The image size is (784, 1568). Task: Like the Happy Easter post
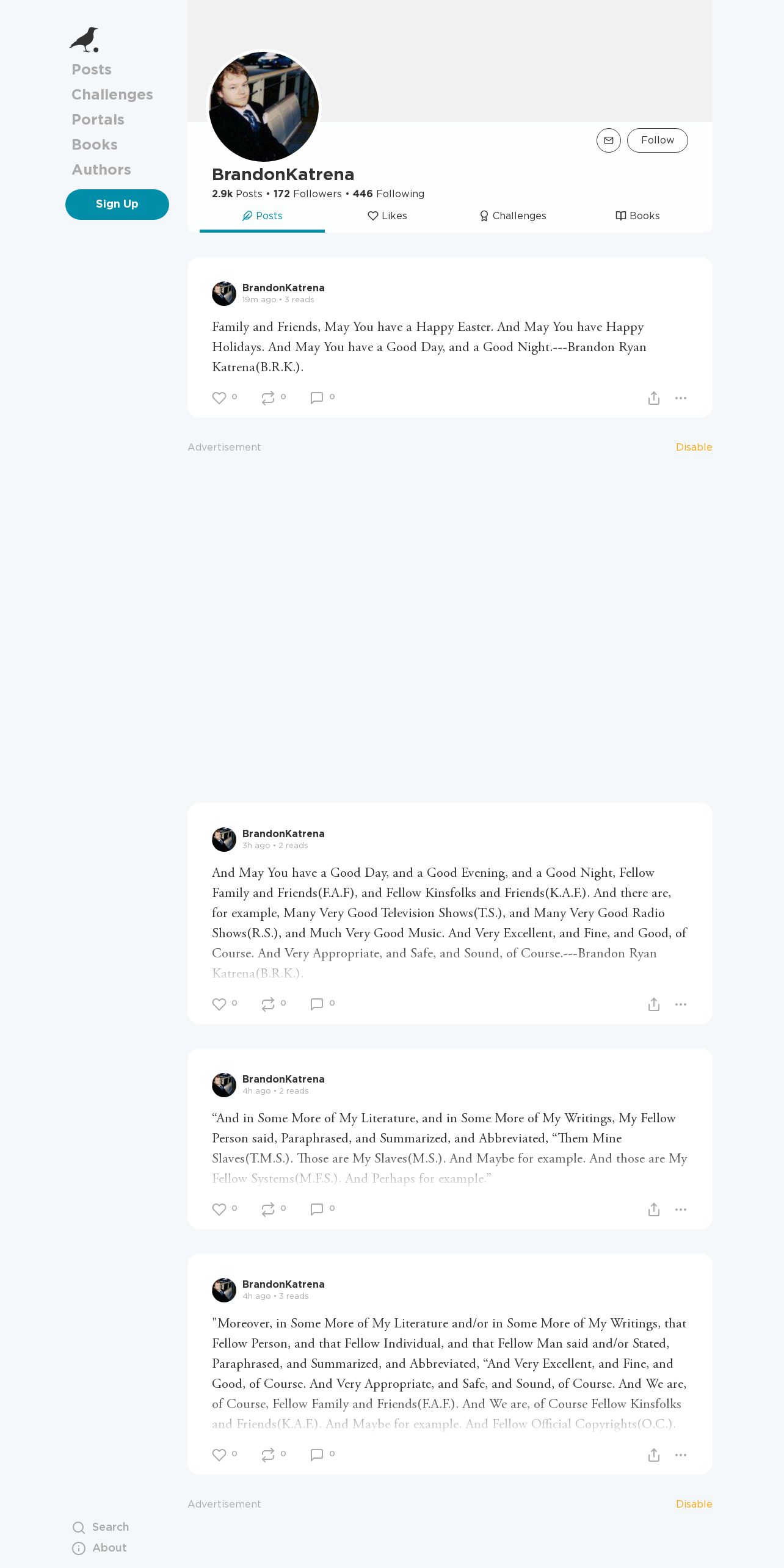tap(219, 398)
